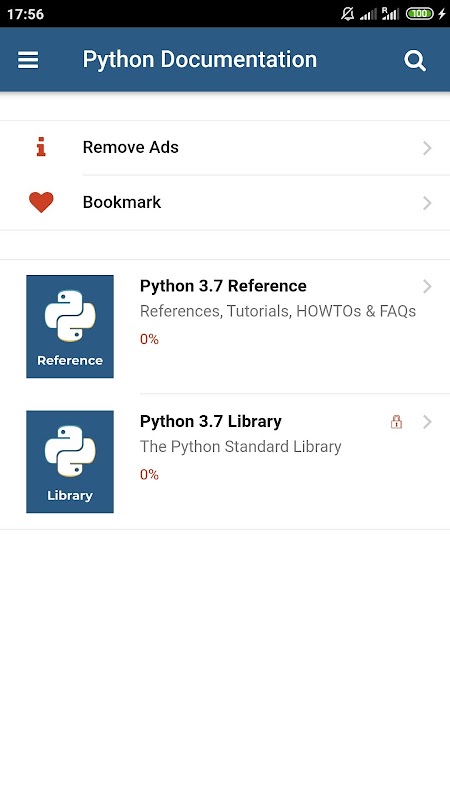Select the Bookmark menu entry
450x800 pixels.
(x=225, y=203)
